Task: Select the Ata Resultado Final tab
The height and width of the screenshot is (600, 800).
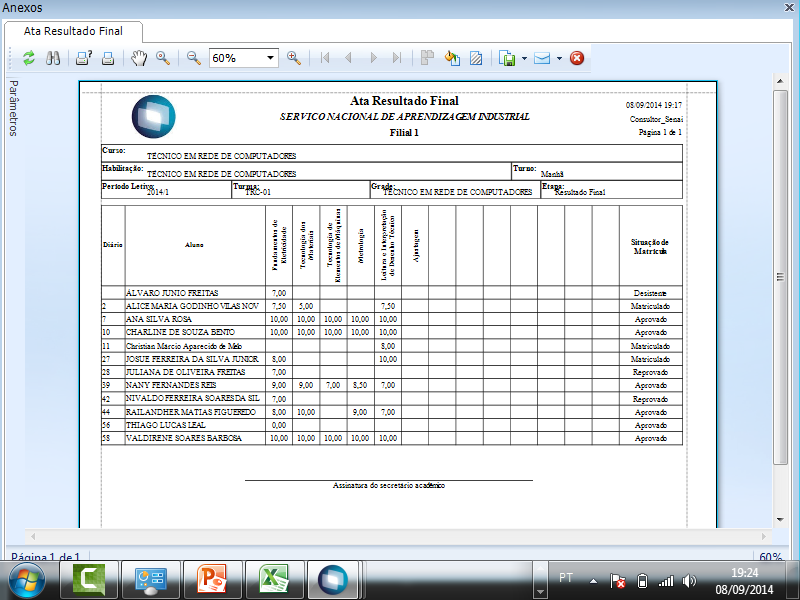Action: pyautogui.click(x=73, y=31)
